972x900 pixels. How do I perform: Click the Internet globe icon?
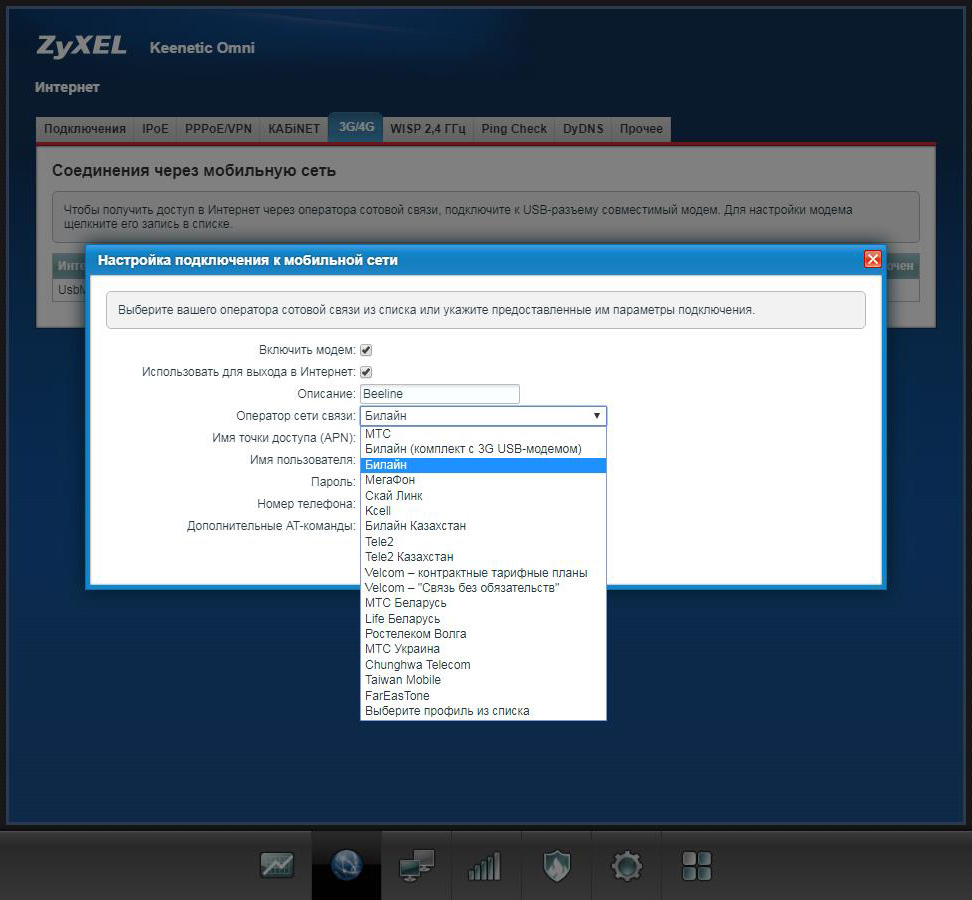point(346,865)
